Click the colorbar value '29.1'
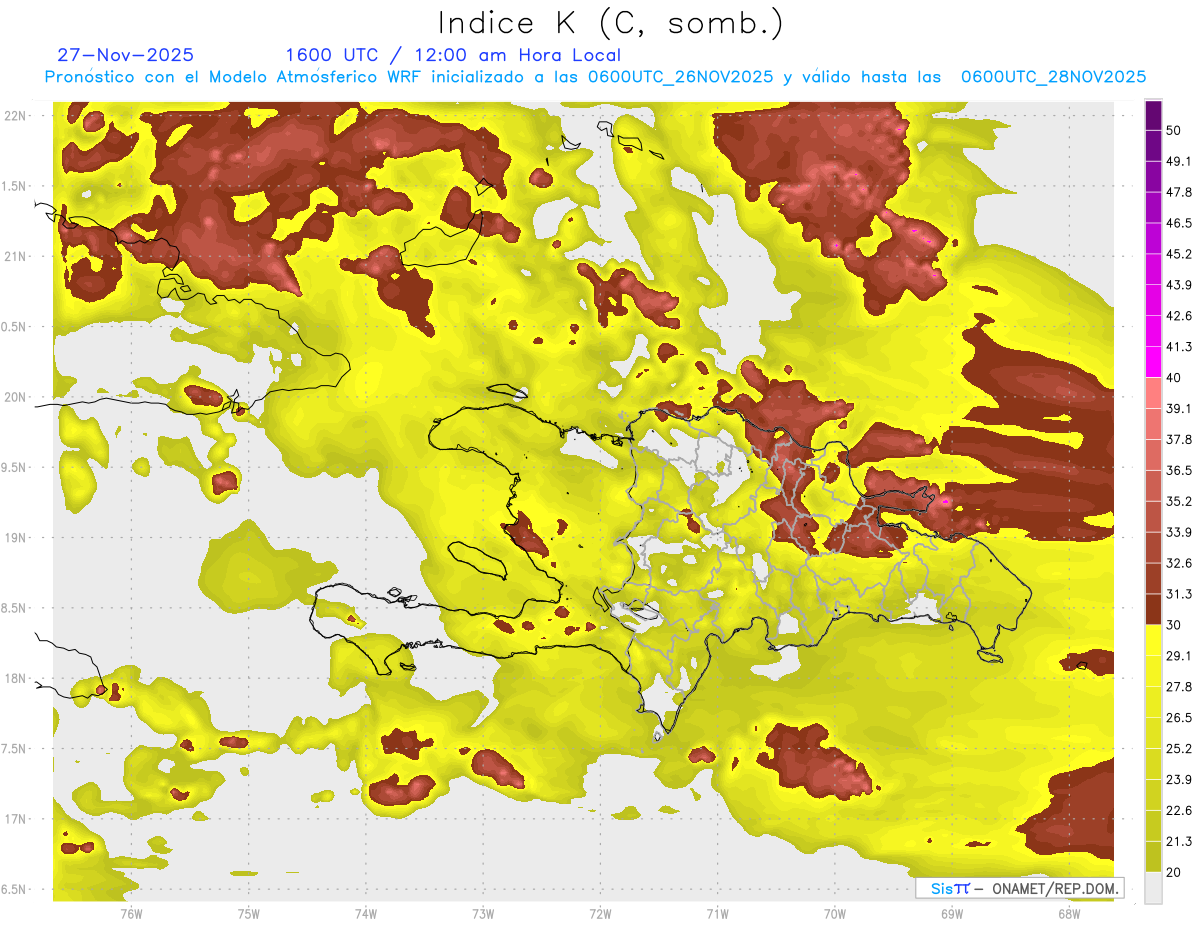This screenshot has height=927, width=1200. 1179,655
